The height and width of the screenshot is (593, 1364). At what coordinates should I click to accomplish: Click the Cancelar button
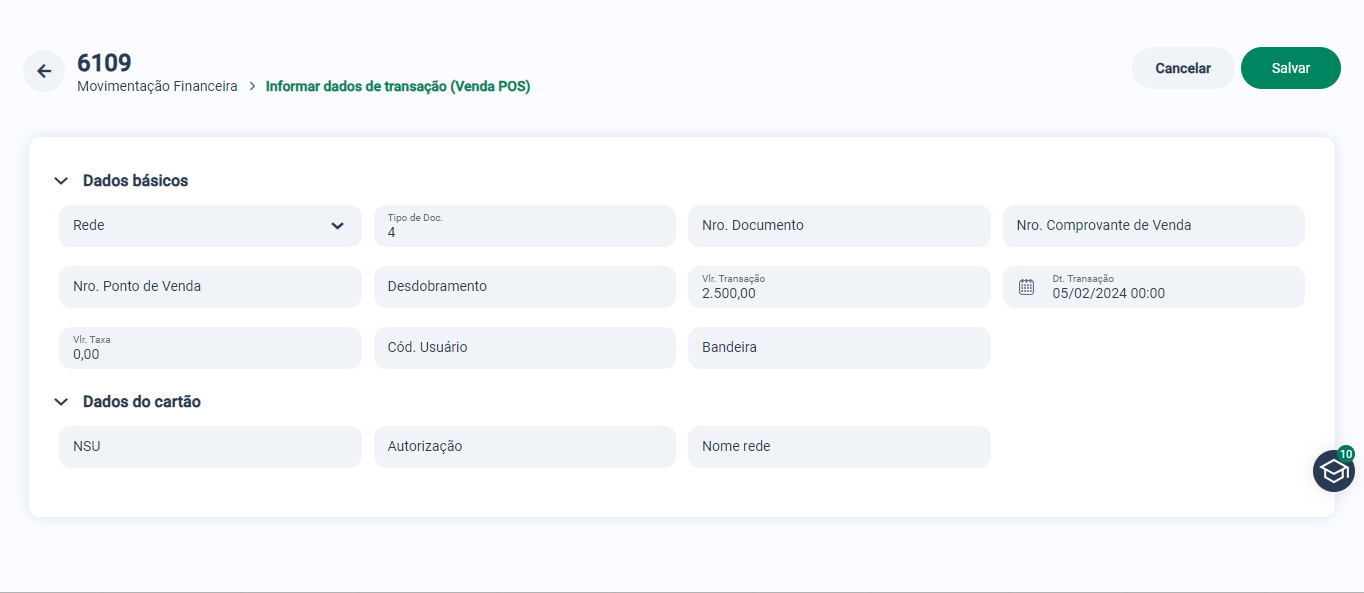pyautogui.click(x=1183, y=68)
